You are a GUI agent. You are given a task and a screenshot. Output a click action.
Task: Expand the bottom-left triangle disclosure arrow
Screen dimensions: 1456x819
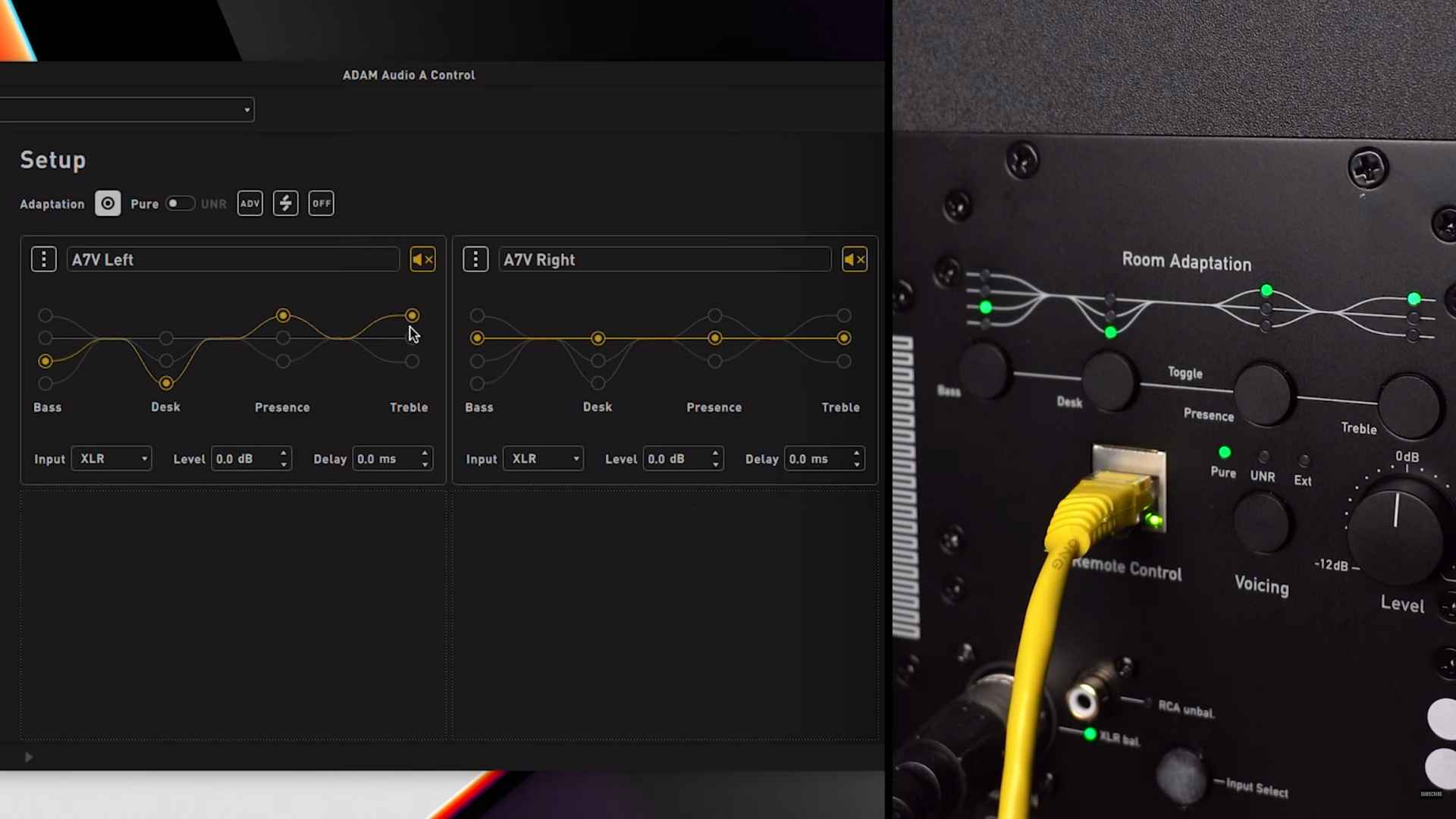tap(29, 757)
